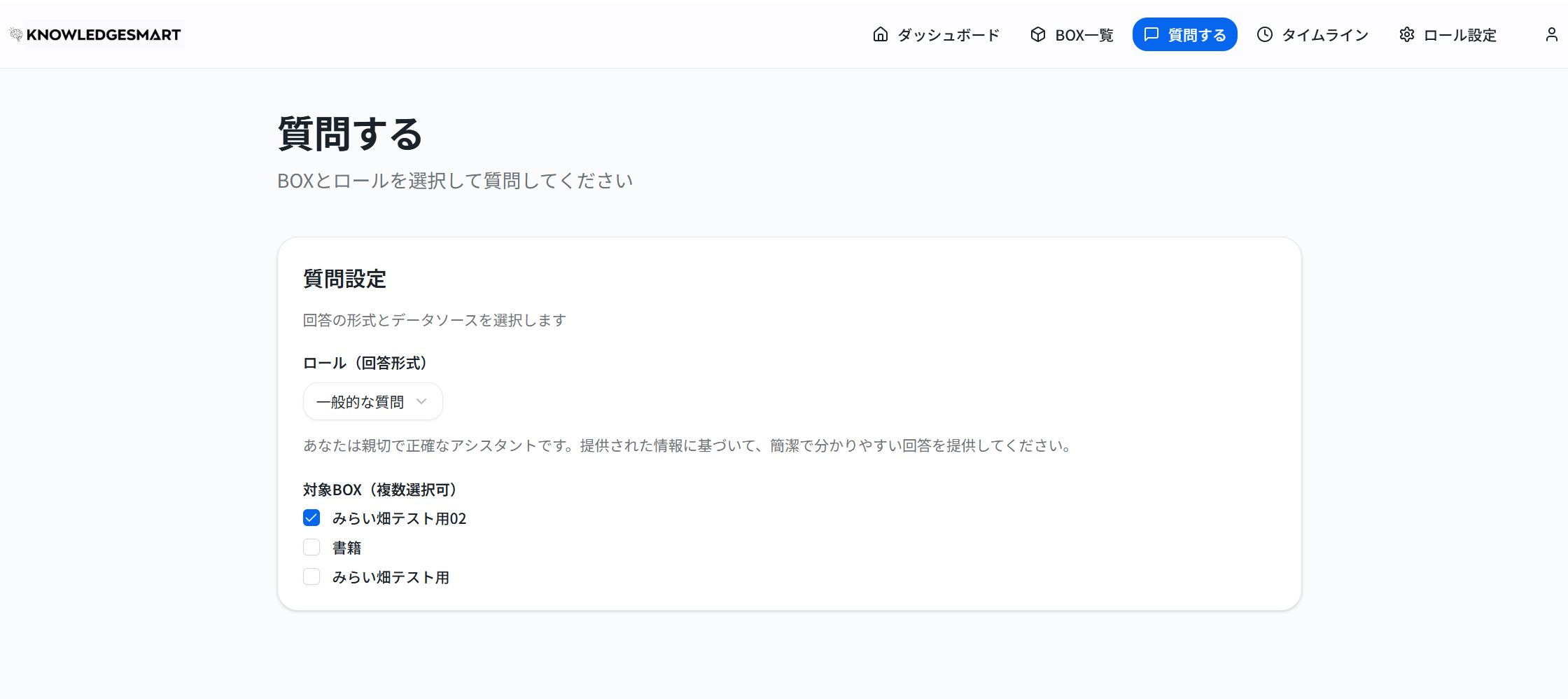The width and height of the screenshot is (1568, 699).
Task: Expand the ロール（回答形式）selection control
Action: (372, 401)
